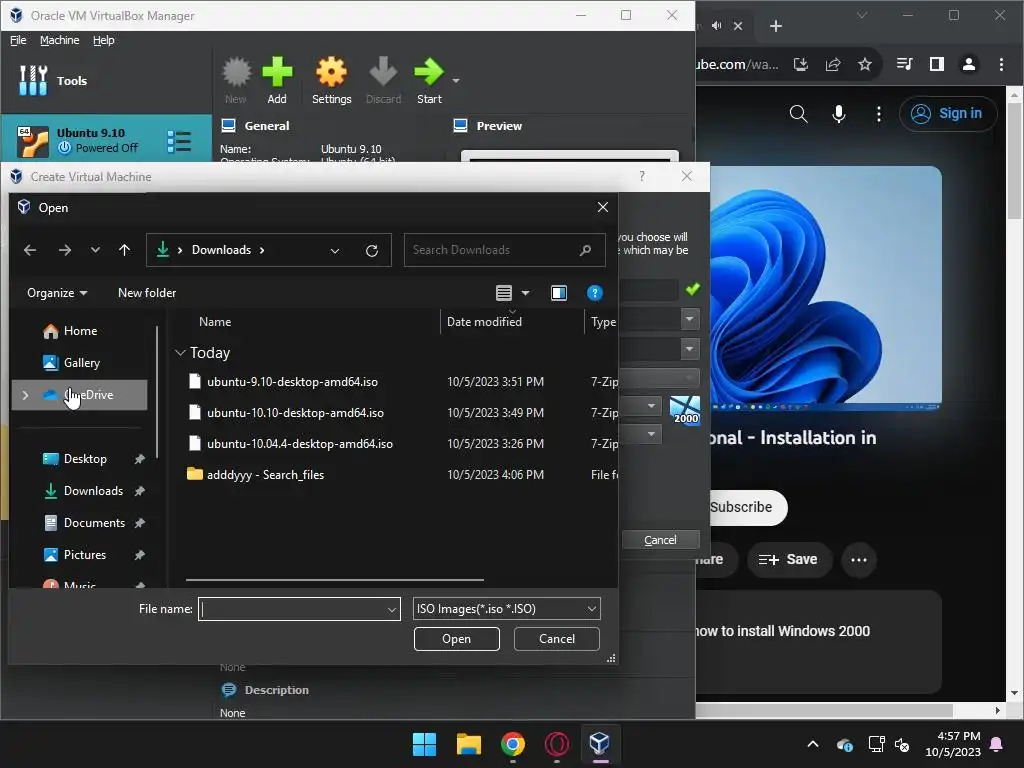This screenshot has height=768, width=1024.
Task: Collapse the Today file group
Action: coord(180,353)
